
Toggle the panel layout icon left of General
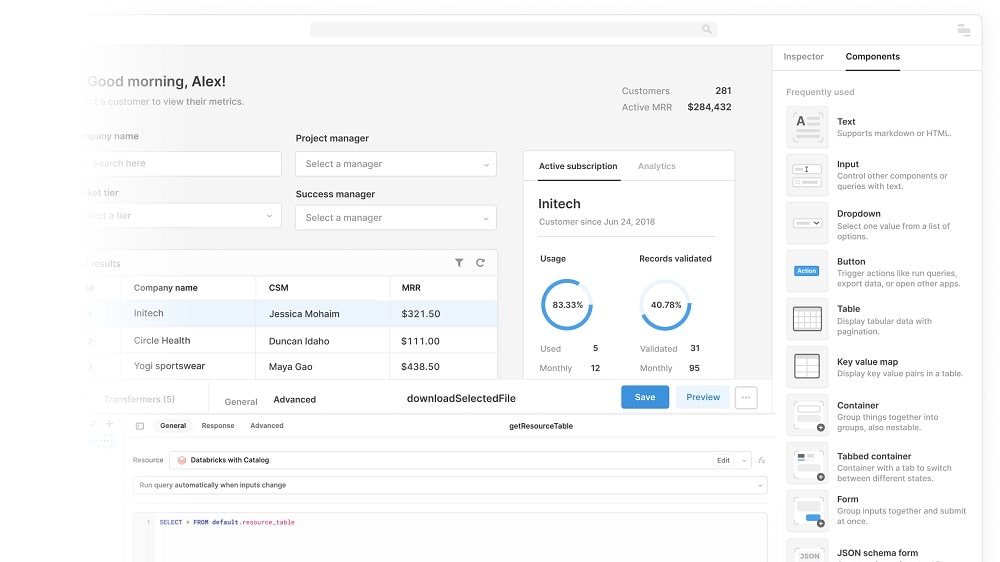(x=140, y=426)
